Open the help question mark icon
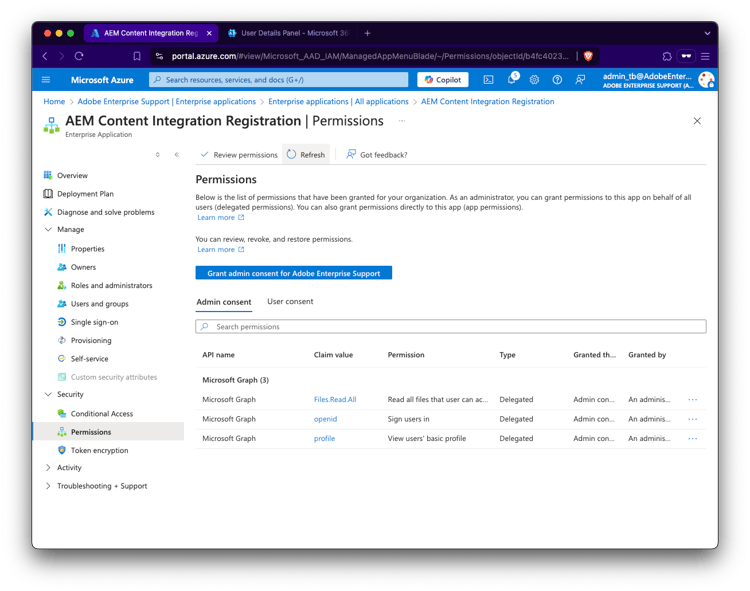Viewport: 750px width, 591px height. point(557,80)
